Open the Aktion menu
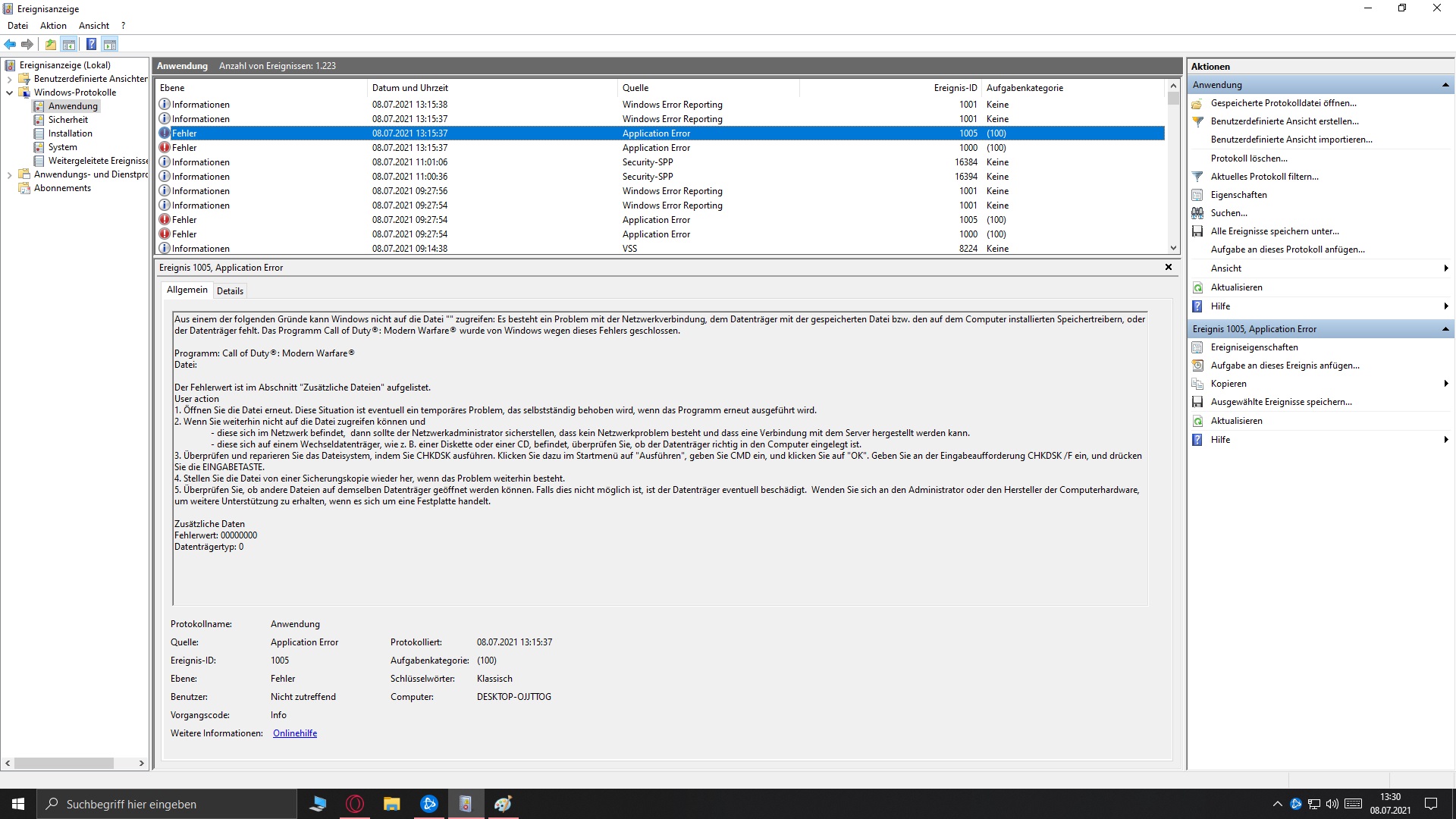The height and width of the screenshot is (819, 1456). coord(53,26)
